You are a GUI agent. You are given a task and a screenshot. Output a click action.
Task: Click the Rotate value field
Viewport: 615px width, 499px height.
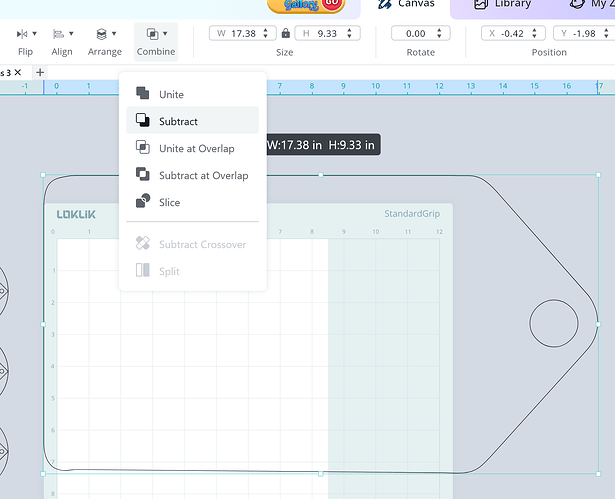[x=415, y=33]
